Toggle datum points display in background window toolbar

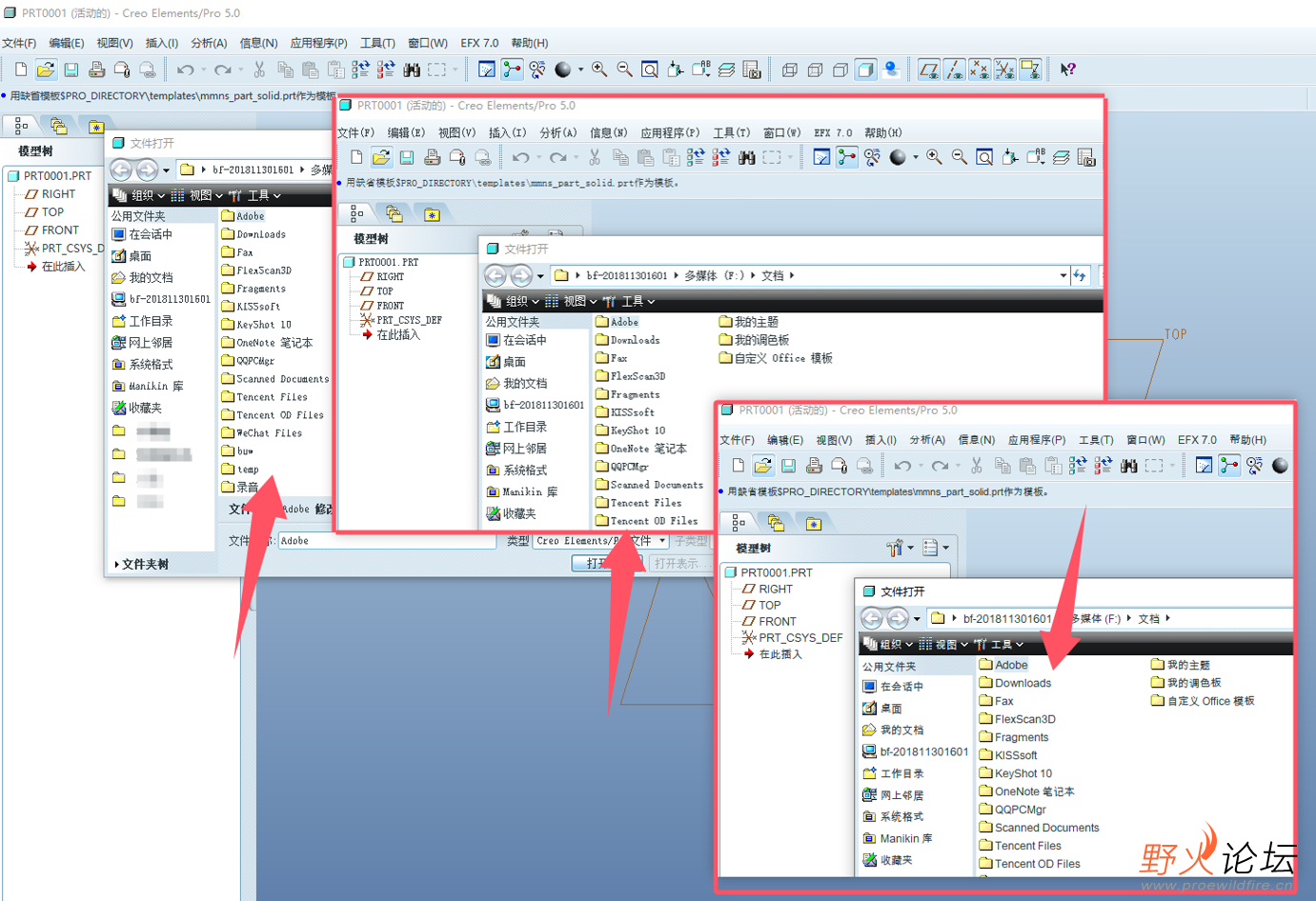[979, 70]
